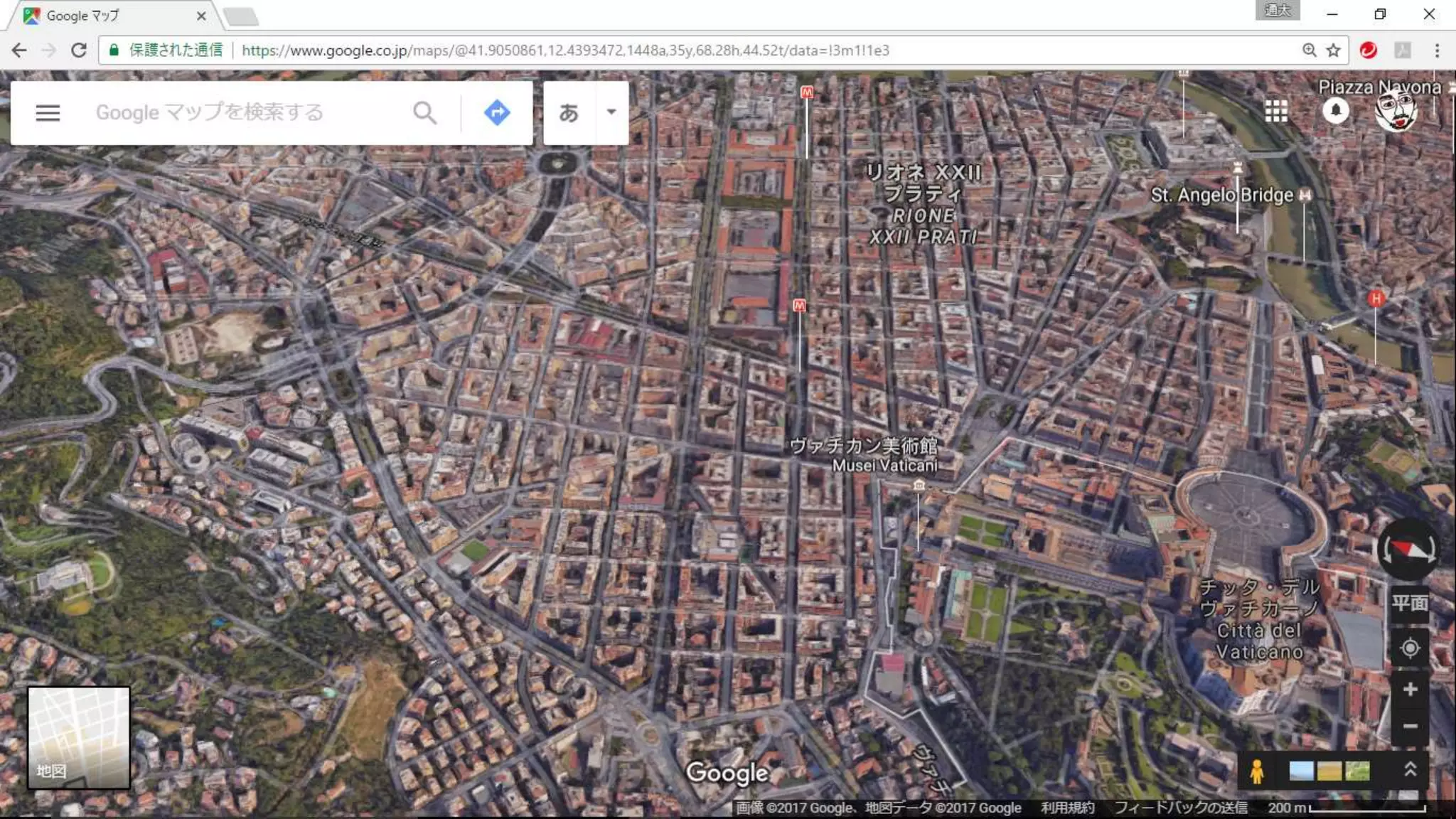Click the あ input mode button
1456x819 pixels.
[x=569, y=112]
